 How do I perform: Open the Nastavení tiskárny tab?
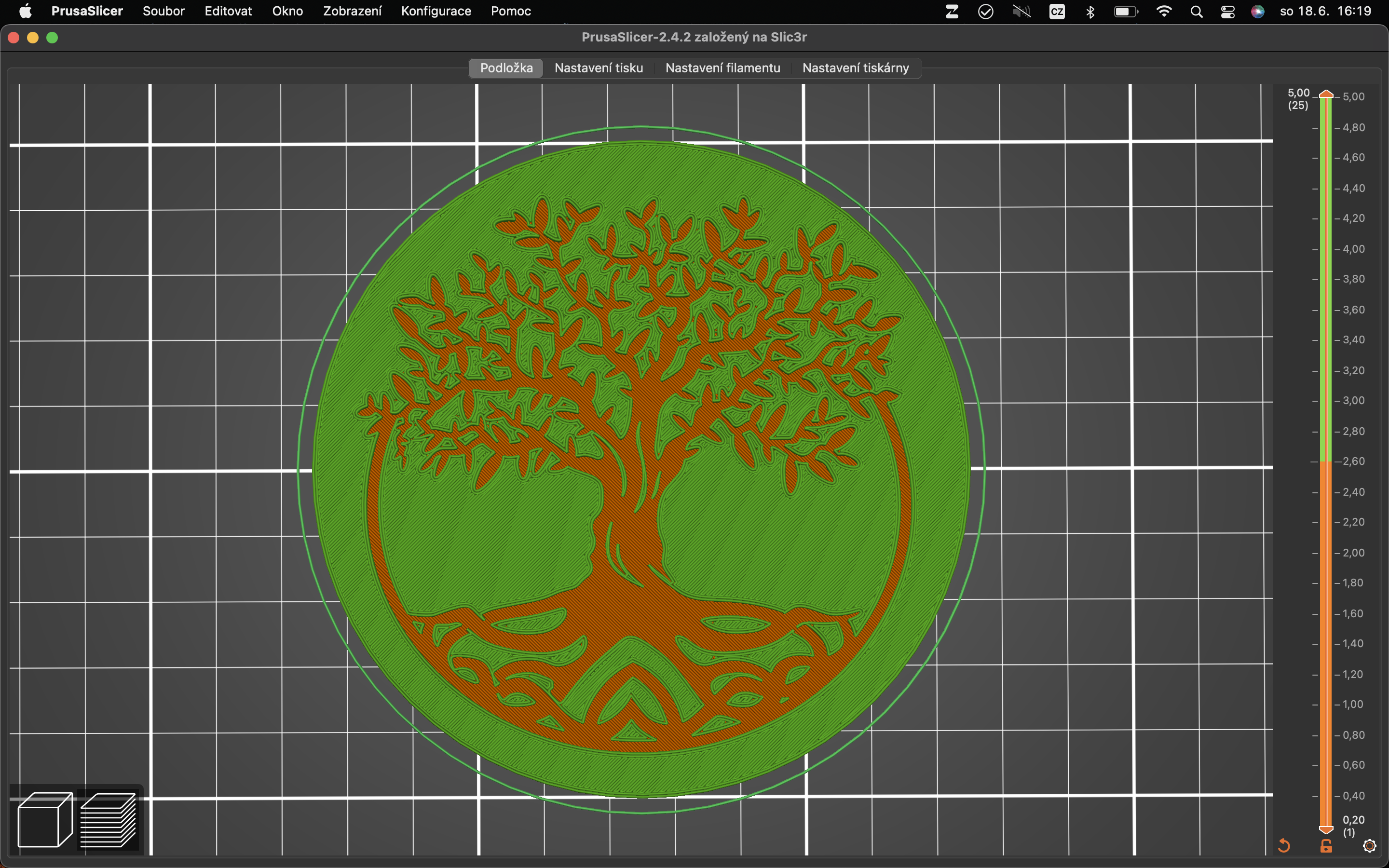pos(855,68)
